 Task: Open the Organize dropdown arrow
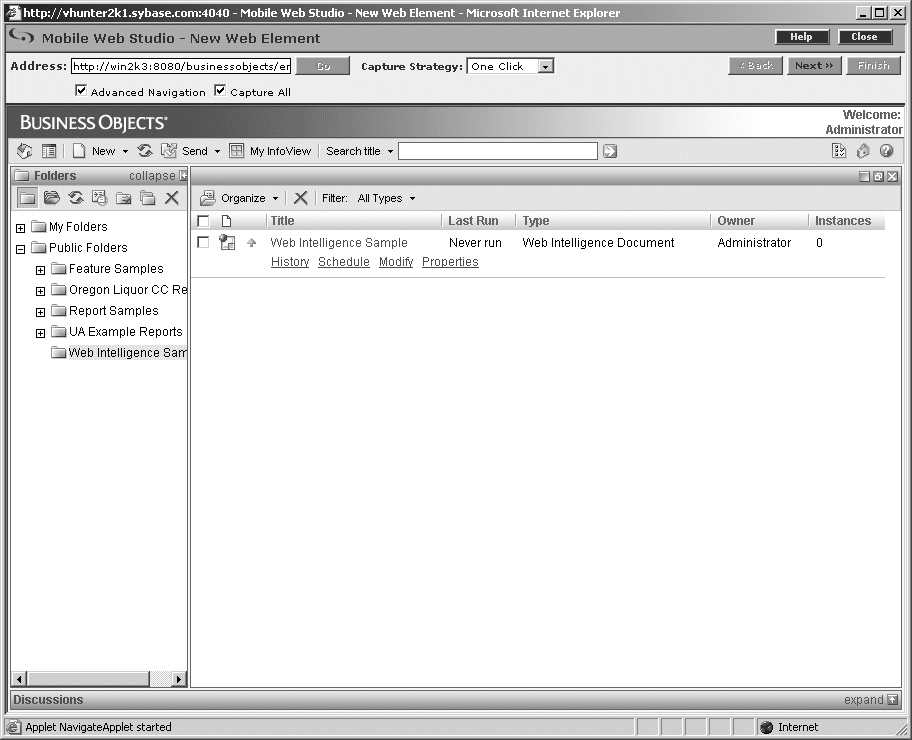click(x=276, y=199)
